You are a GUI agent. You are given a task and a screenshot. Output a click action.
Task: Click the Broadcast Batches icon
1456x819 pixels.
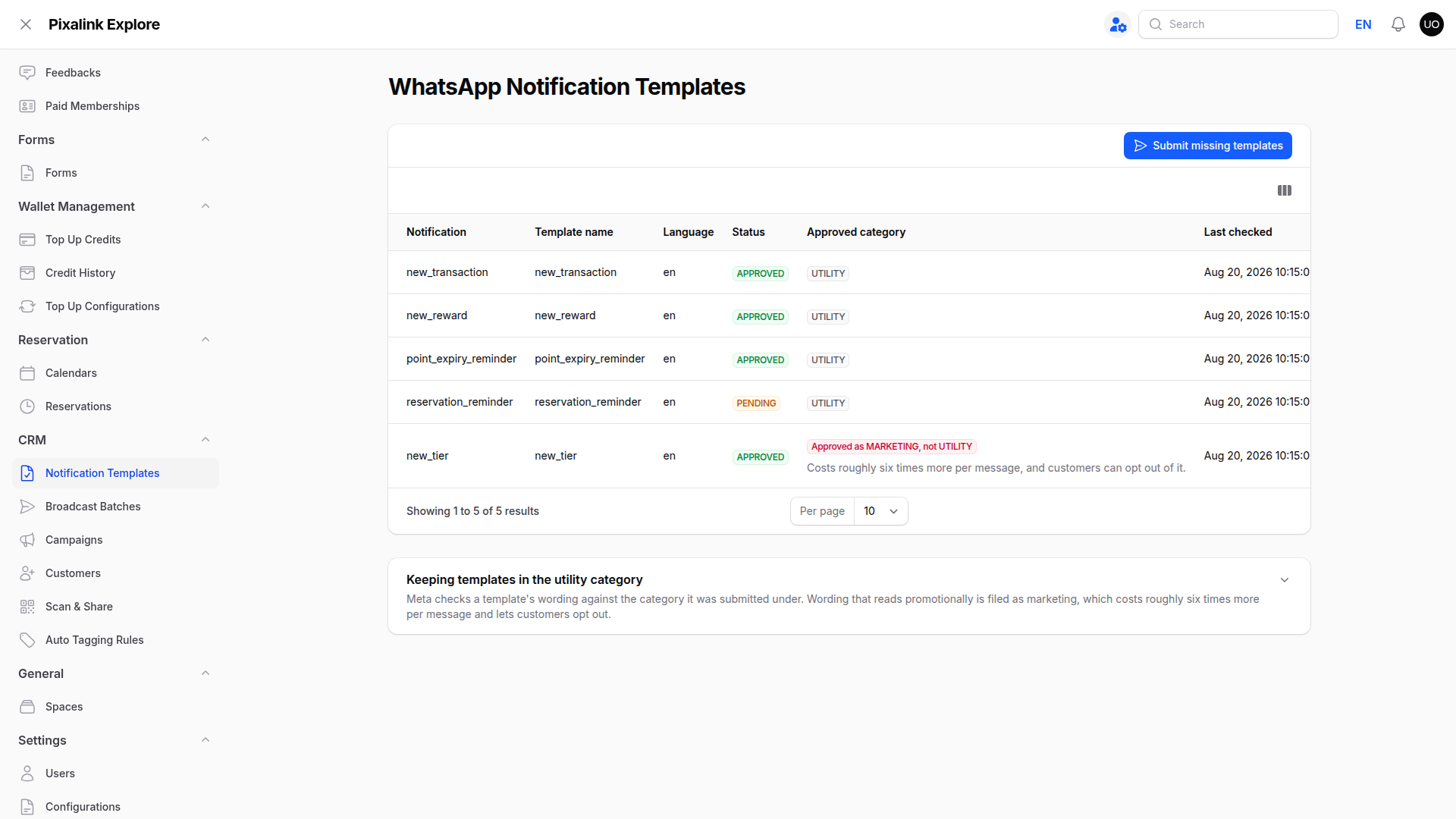tap(27, 507)
